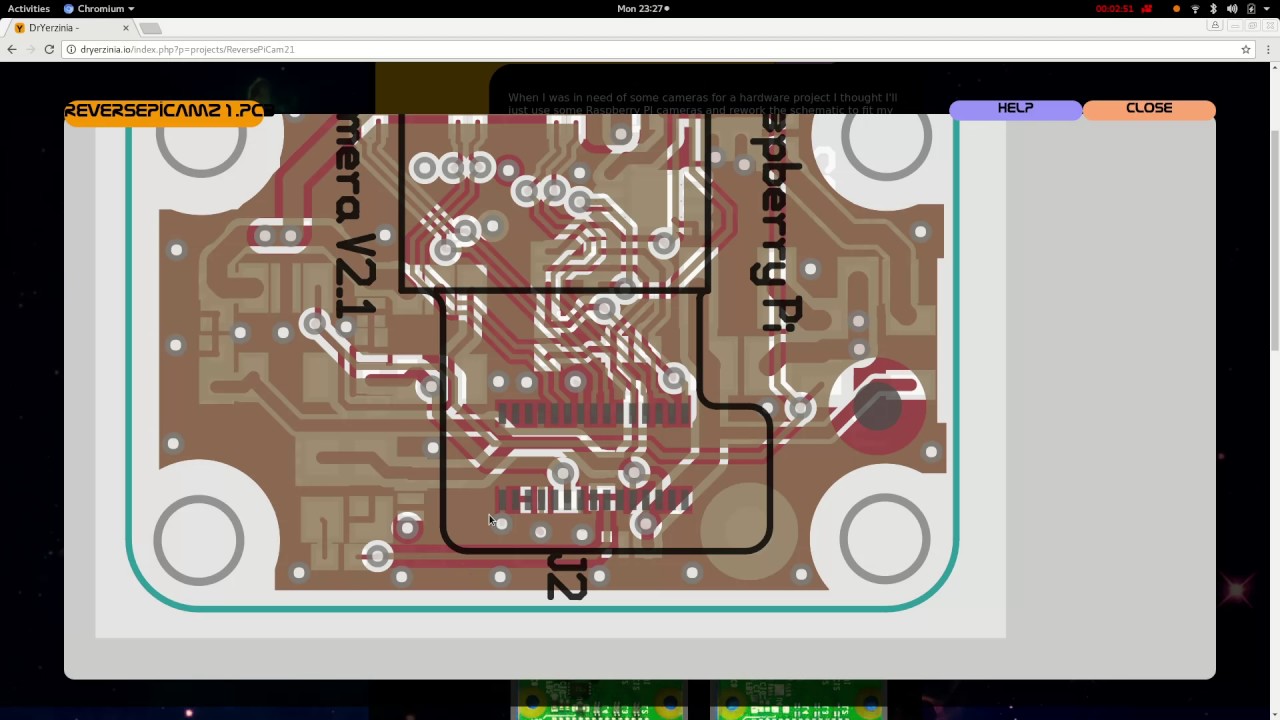1280x720 pixels.
Task: Open site info icon beside the URL
Action: [x=71, y=49]
